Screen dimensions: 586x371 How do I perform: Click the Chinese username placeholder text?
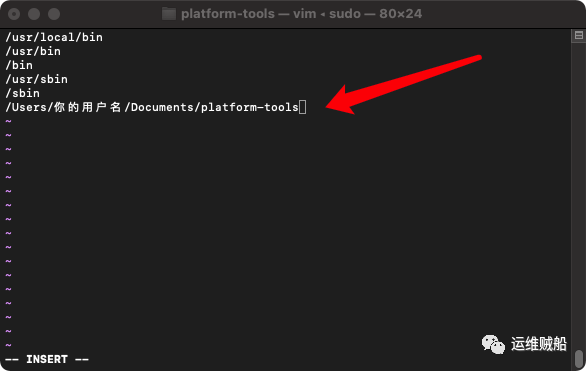(87, 107)
